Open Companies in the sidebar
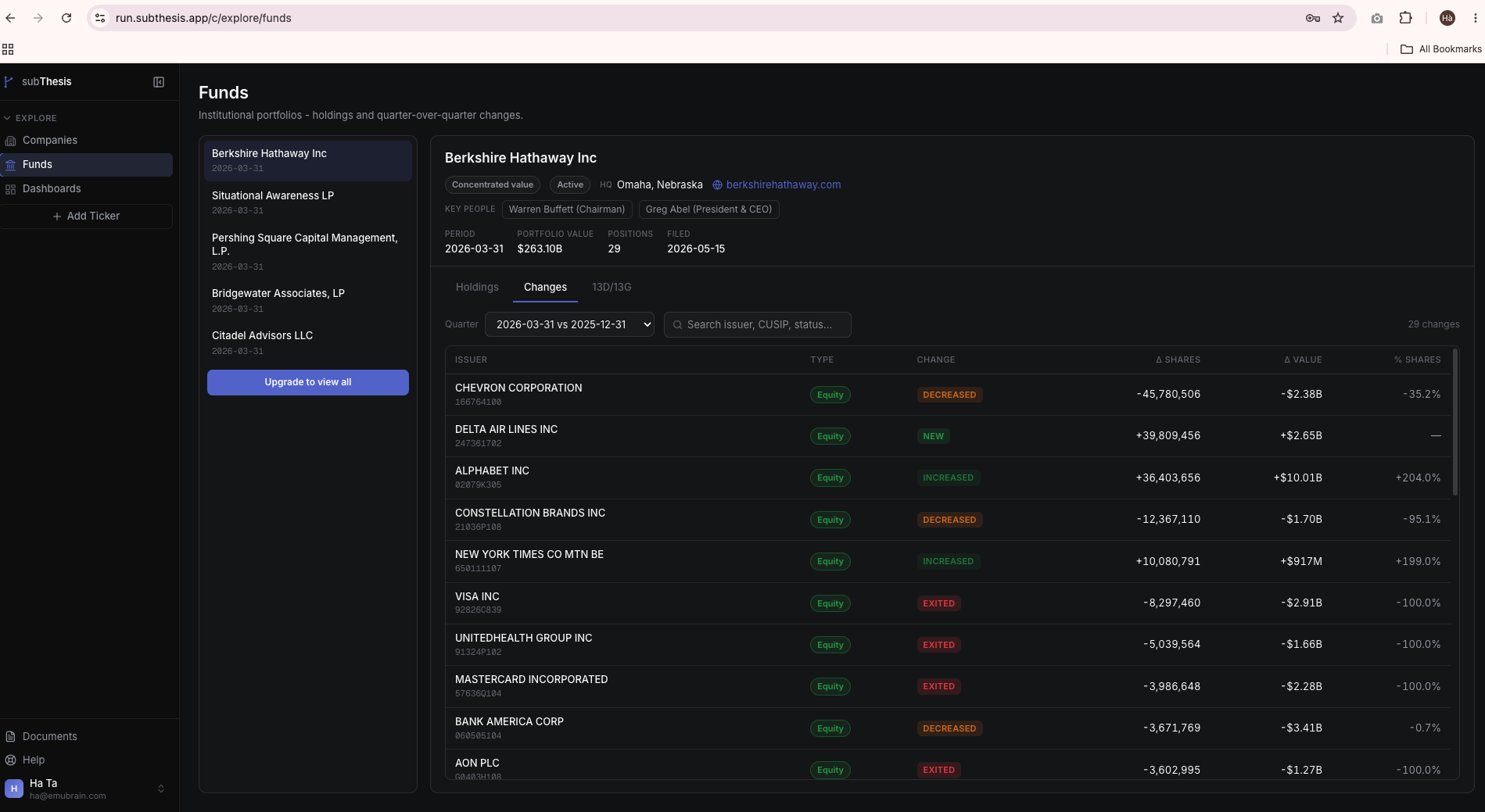 (x=86, y=141)
